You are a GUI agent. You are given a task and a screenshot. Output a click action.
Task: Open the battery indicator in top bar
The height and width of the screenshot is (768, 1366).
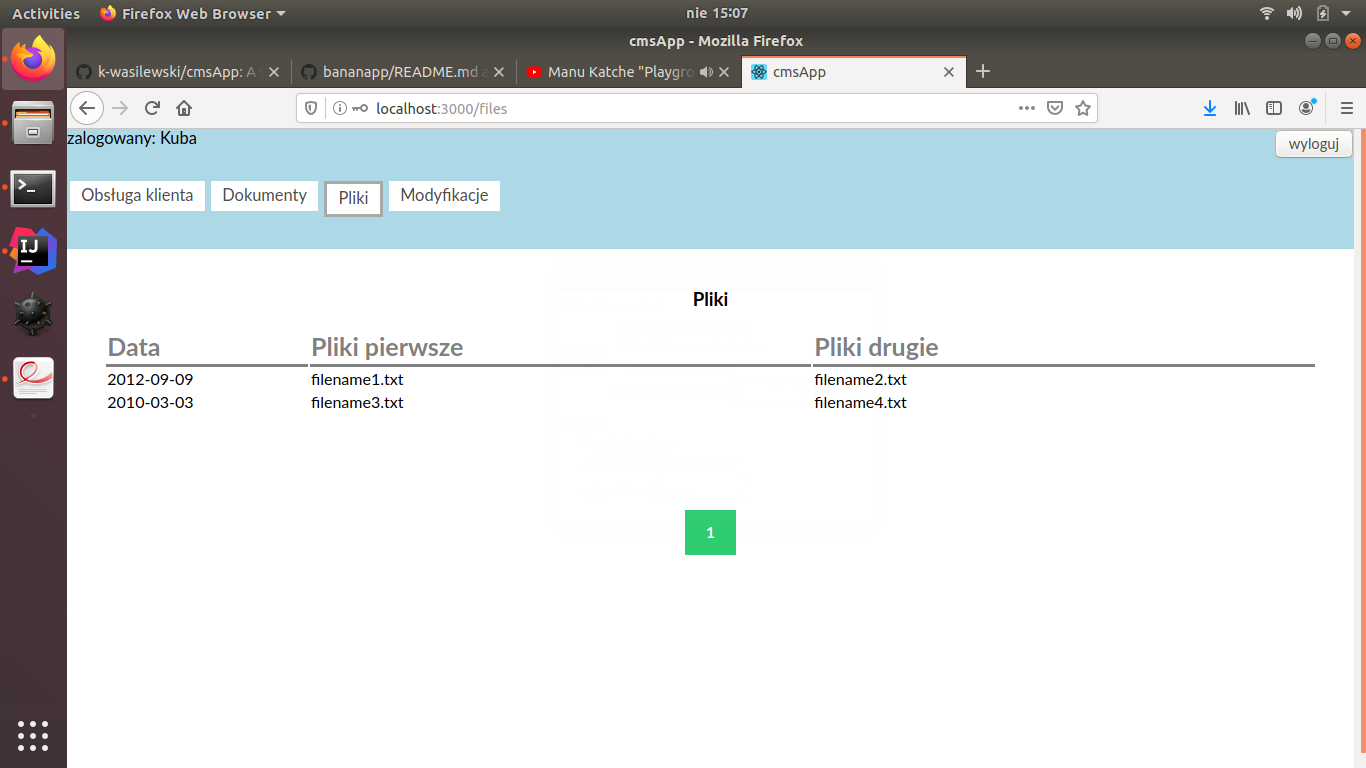(1323, 13)
